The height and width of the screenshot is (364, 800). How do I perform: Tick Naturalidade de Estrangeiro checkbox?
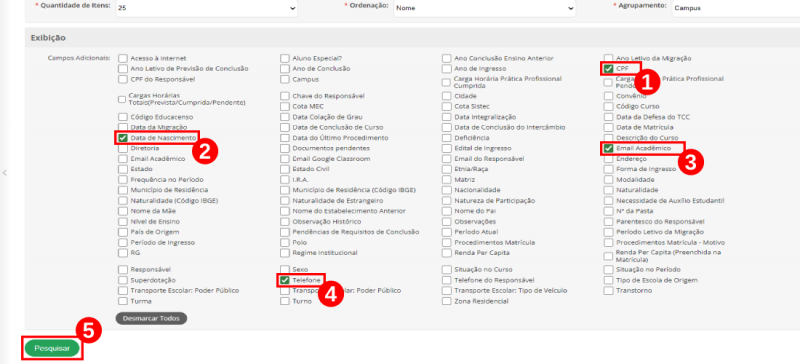coord(285,201)
